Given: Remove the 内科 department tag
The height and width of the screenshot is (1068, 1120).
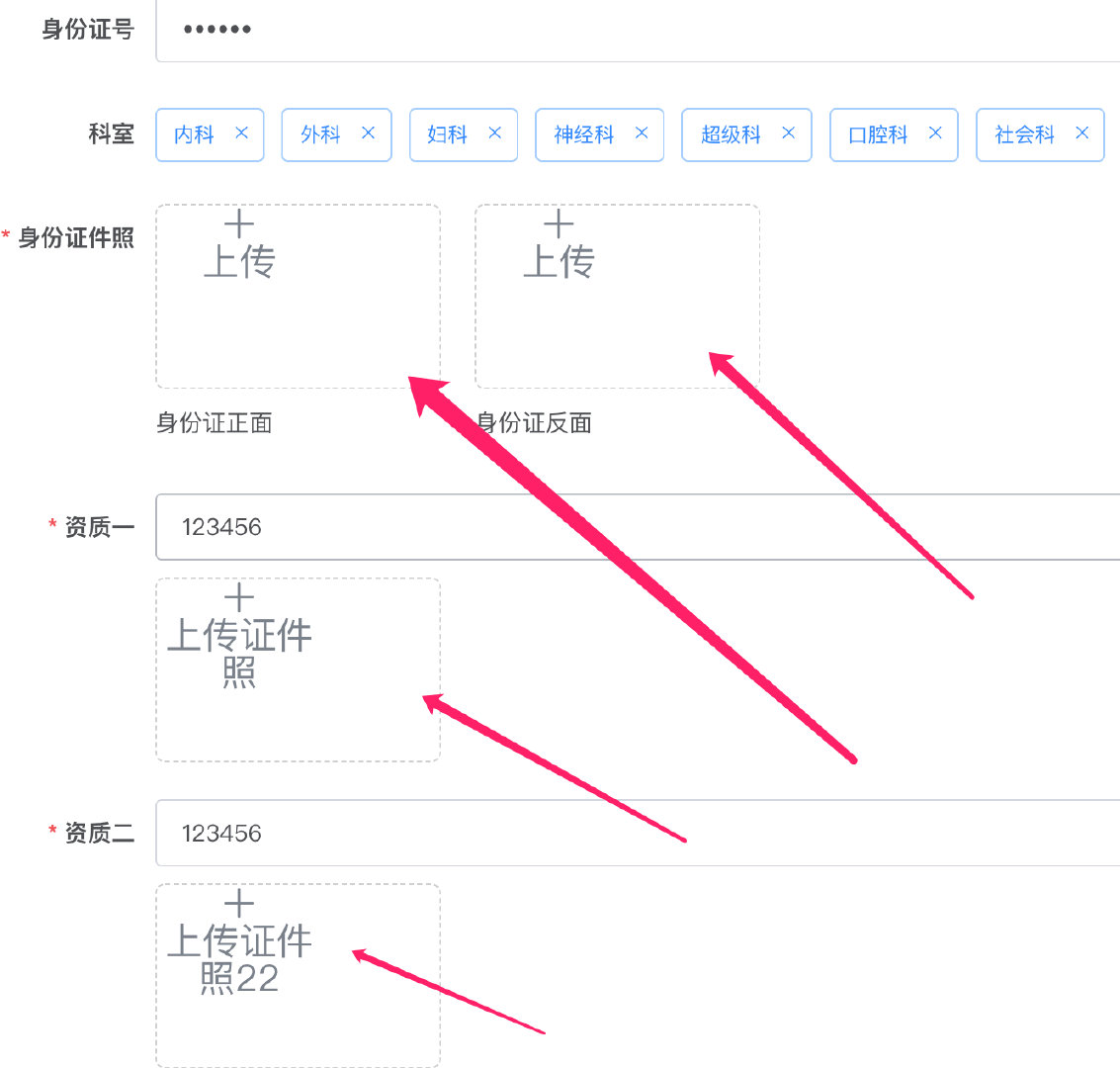Looking at the screenshot, I should click(240, 134).
